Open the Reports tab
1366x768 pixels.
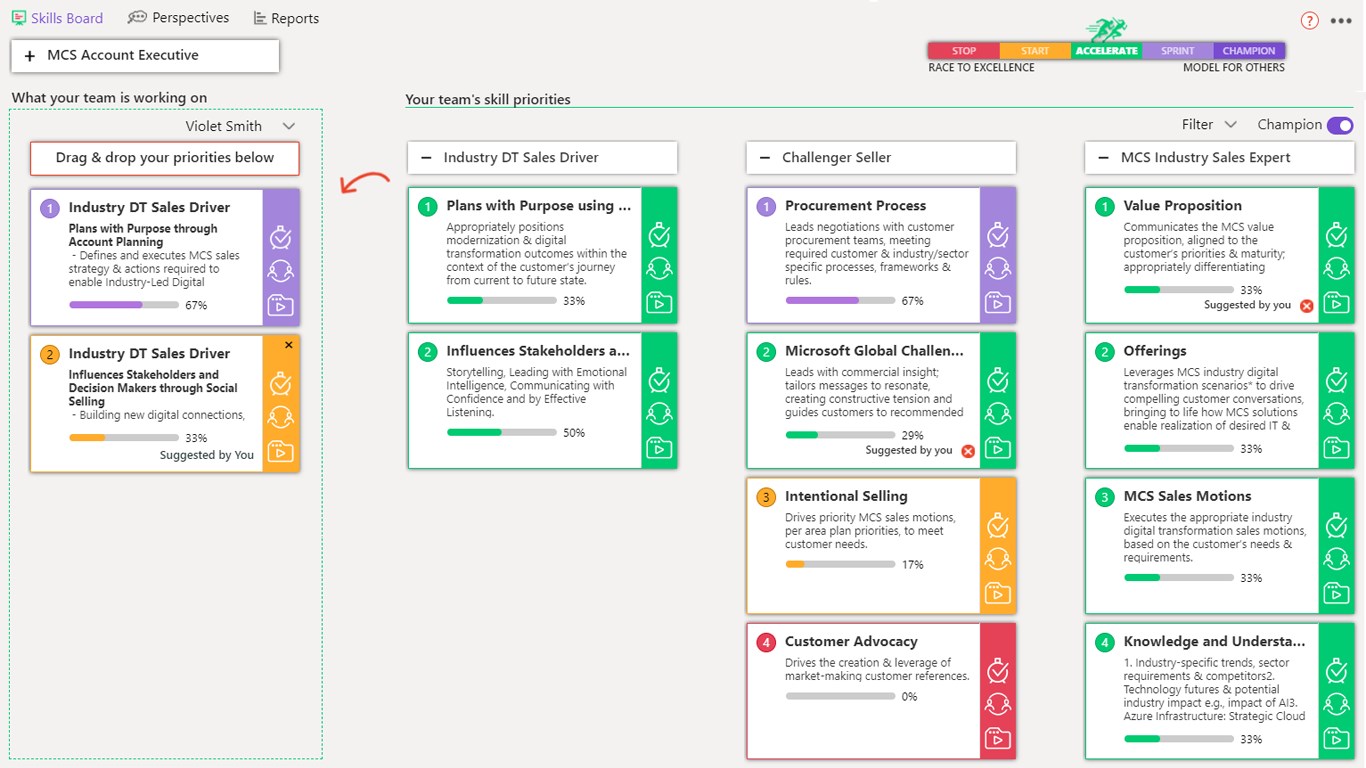(286, 18)
